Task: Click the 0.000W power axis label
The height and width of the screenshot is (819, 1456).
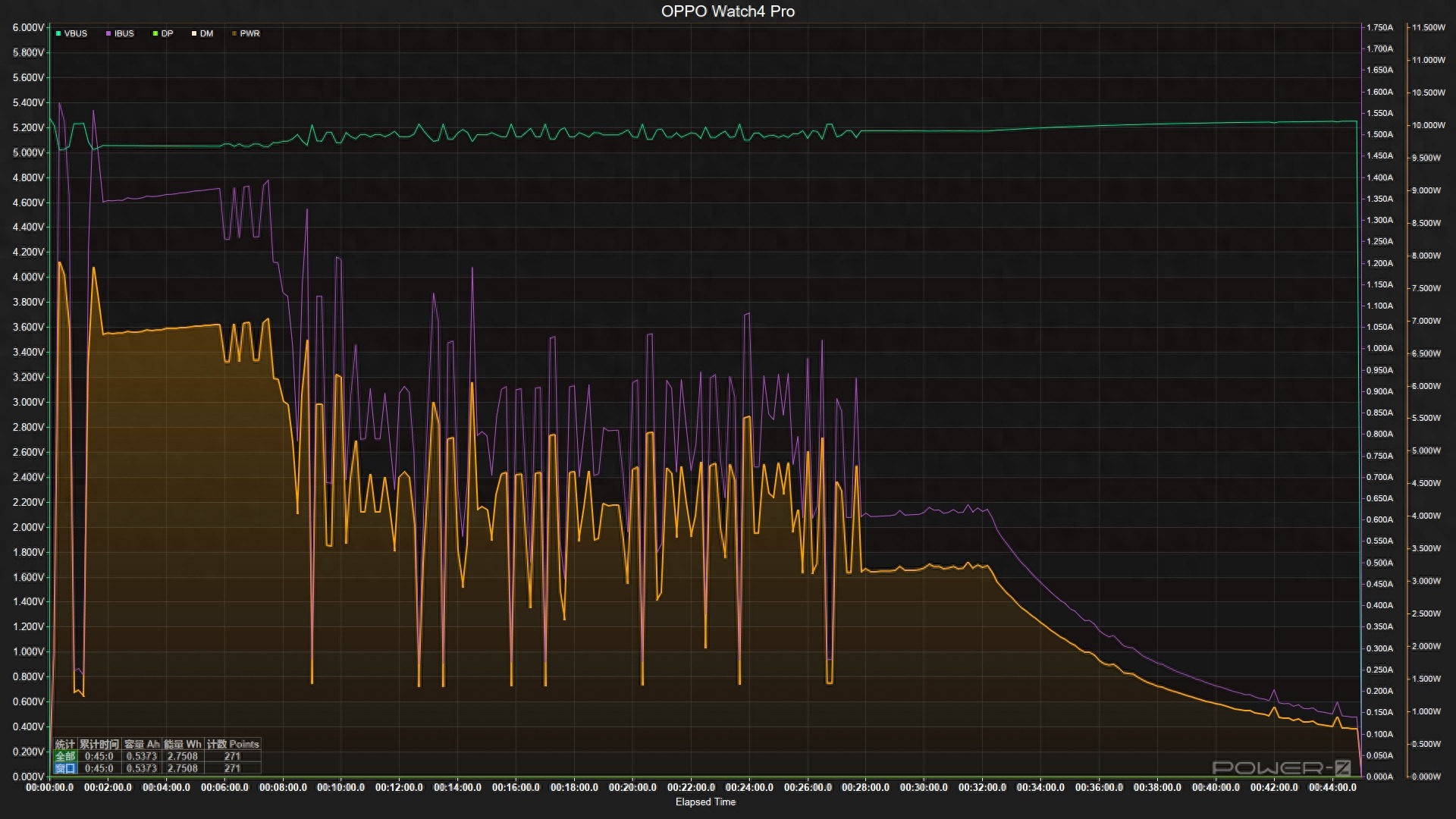Action: point(1426,777)
